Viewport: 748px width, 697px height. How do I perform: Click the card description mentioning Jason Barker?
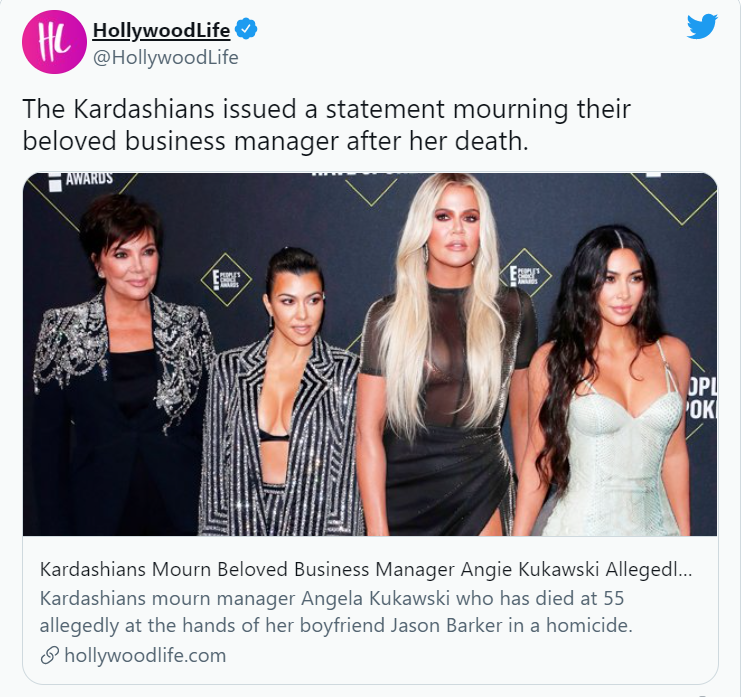pyautogui.click(x=336, y=612)
